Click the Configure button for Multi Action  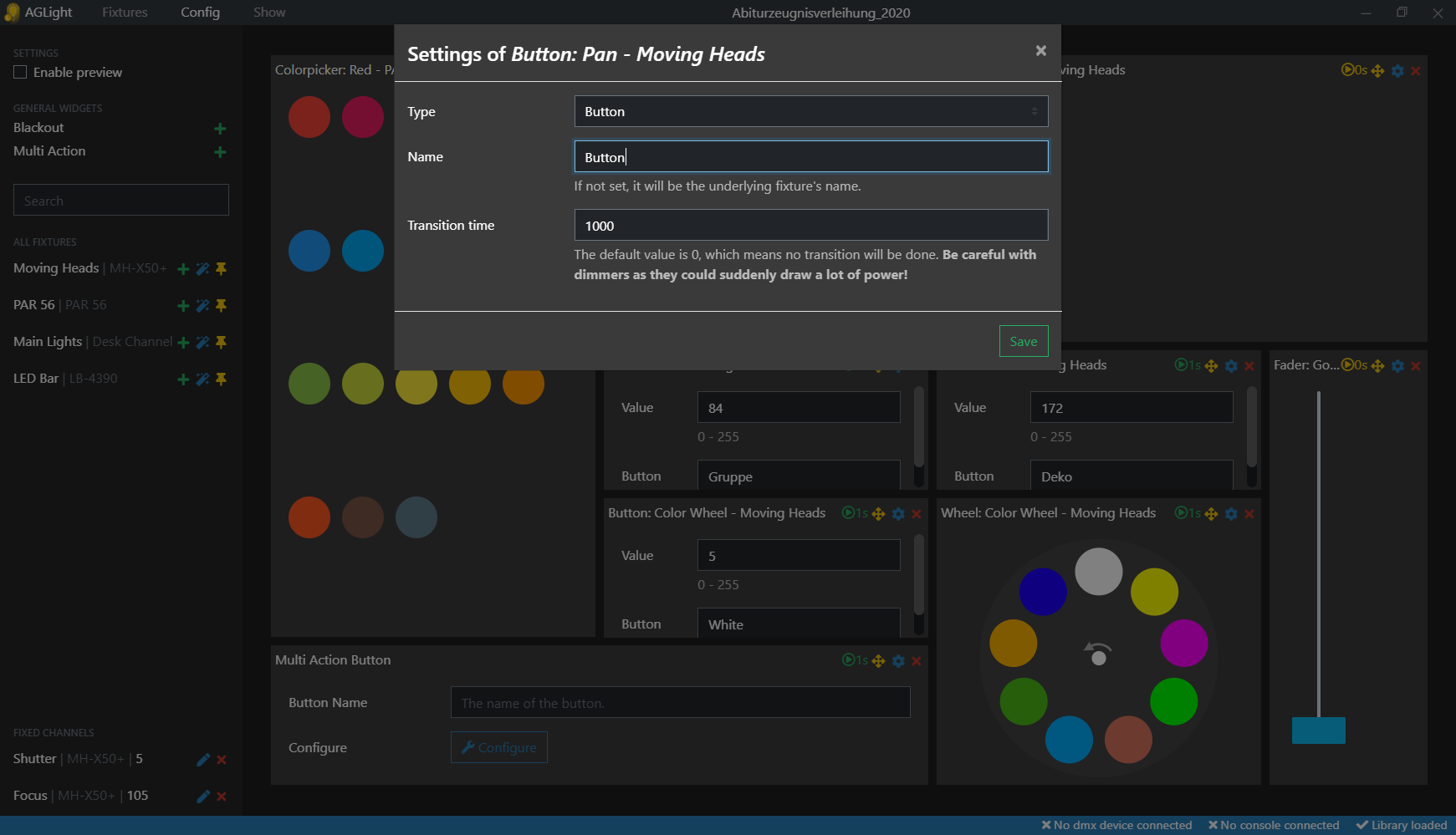click(x=499, y=748)
